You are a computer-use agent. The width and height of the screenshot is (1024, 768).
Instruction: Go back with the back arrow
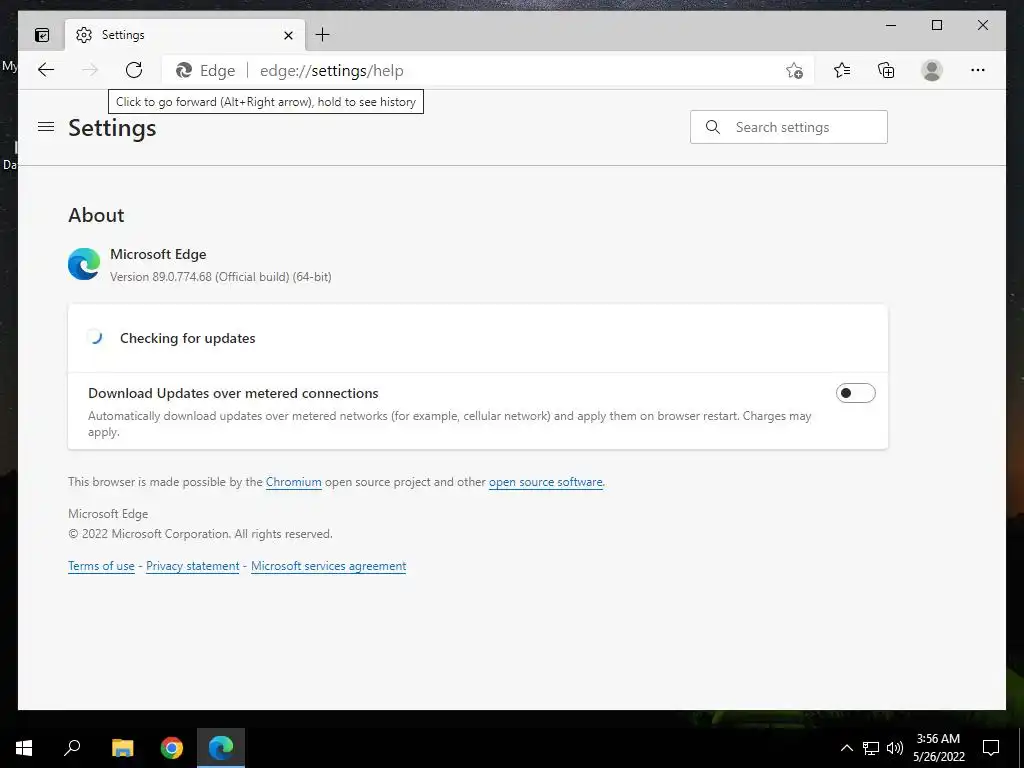(x=46, y=70)
